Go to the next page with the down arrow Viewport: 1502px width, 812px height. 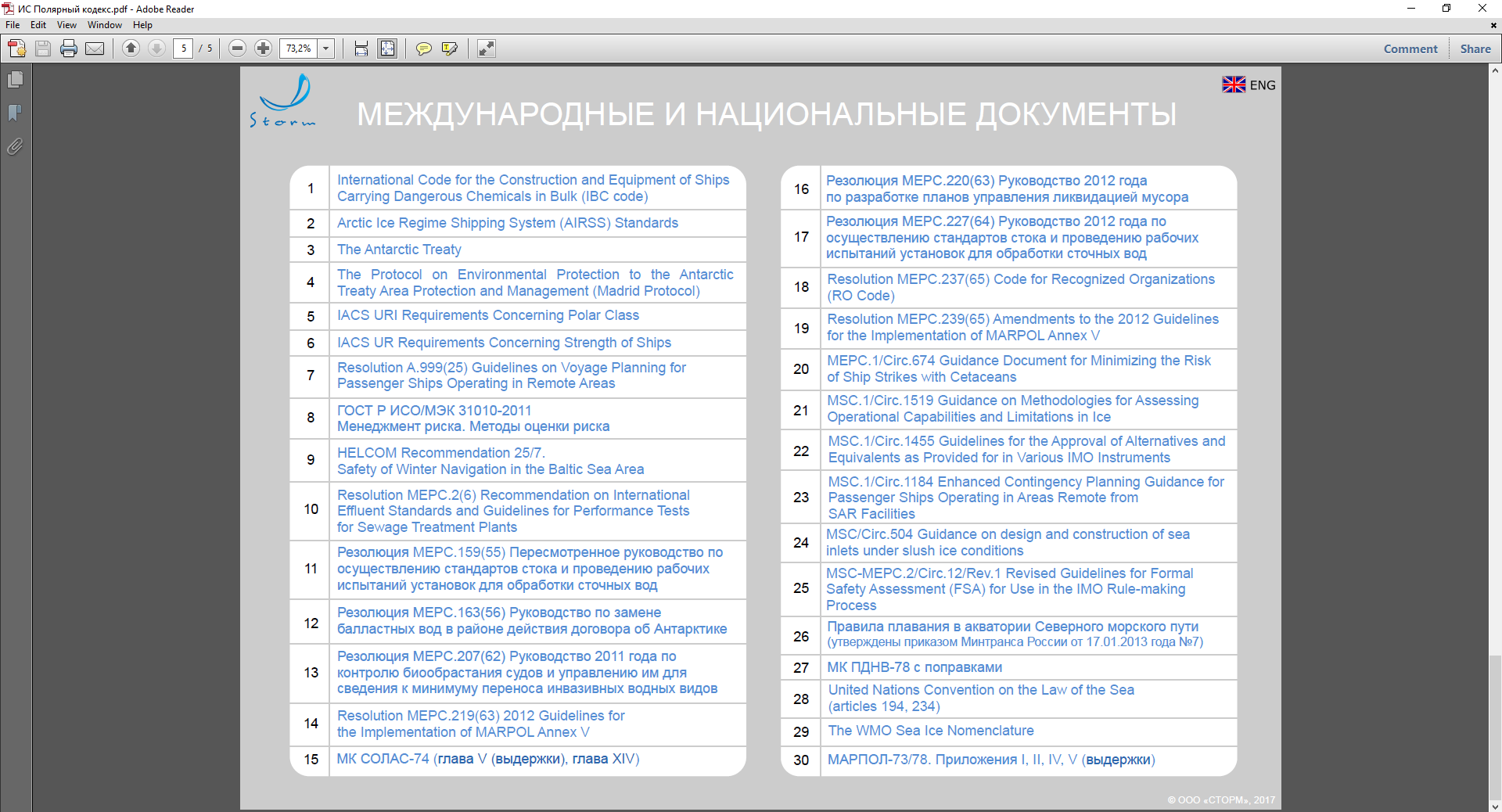(x=157, y=49)
